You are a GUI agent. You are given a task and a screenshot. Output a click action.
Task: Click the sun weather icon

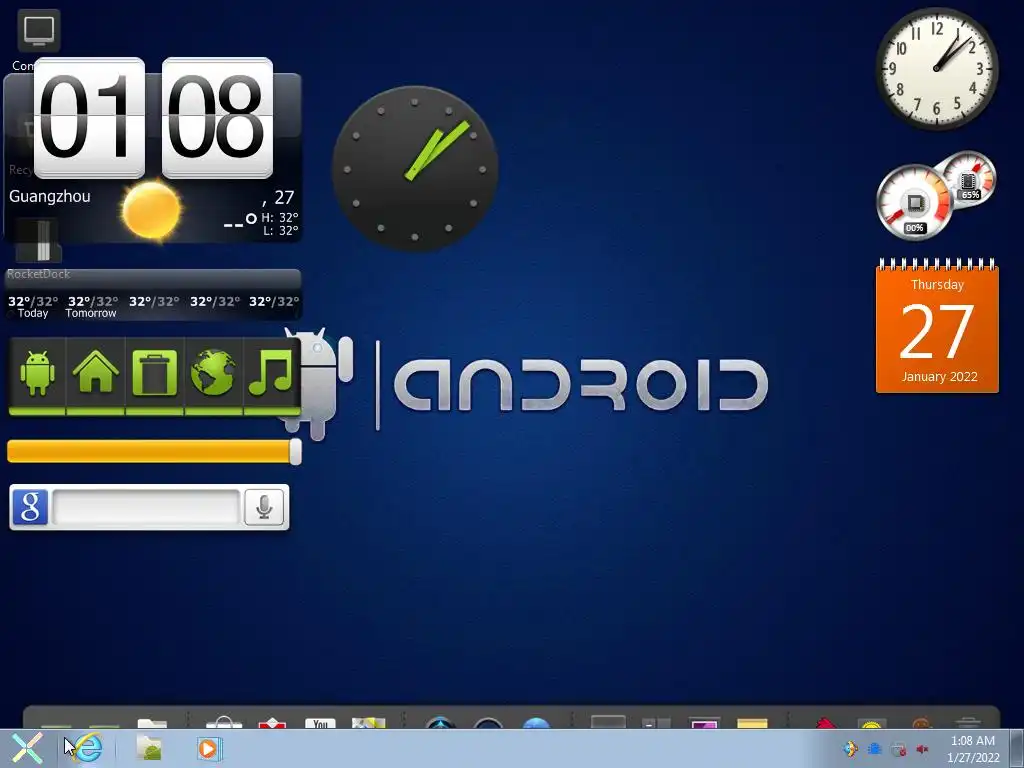coord(152,210)
